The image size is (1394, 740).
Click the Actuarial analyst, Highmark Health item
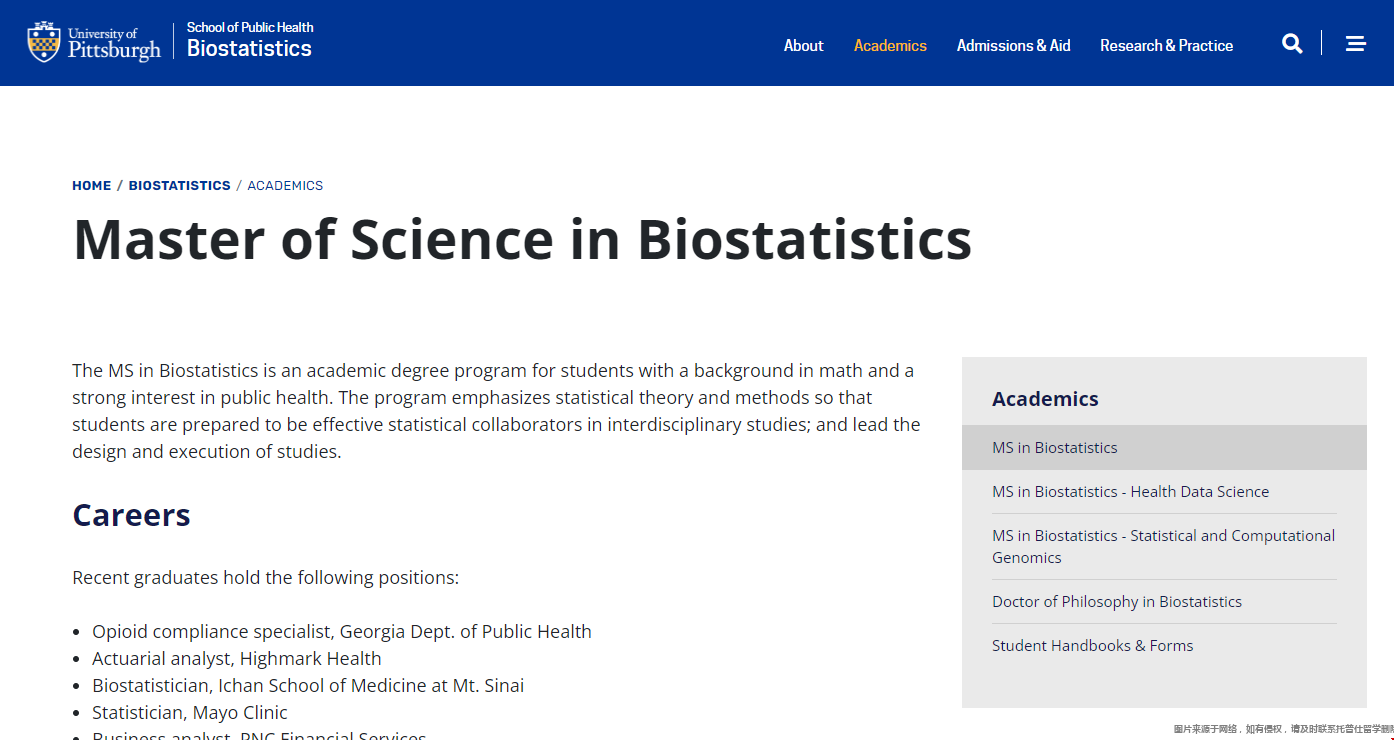tap(236, 659)
